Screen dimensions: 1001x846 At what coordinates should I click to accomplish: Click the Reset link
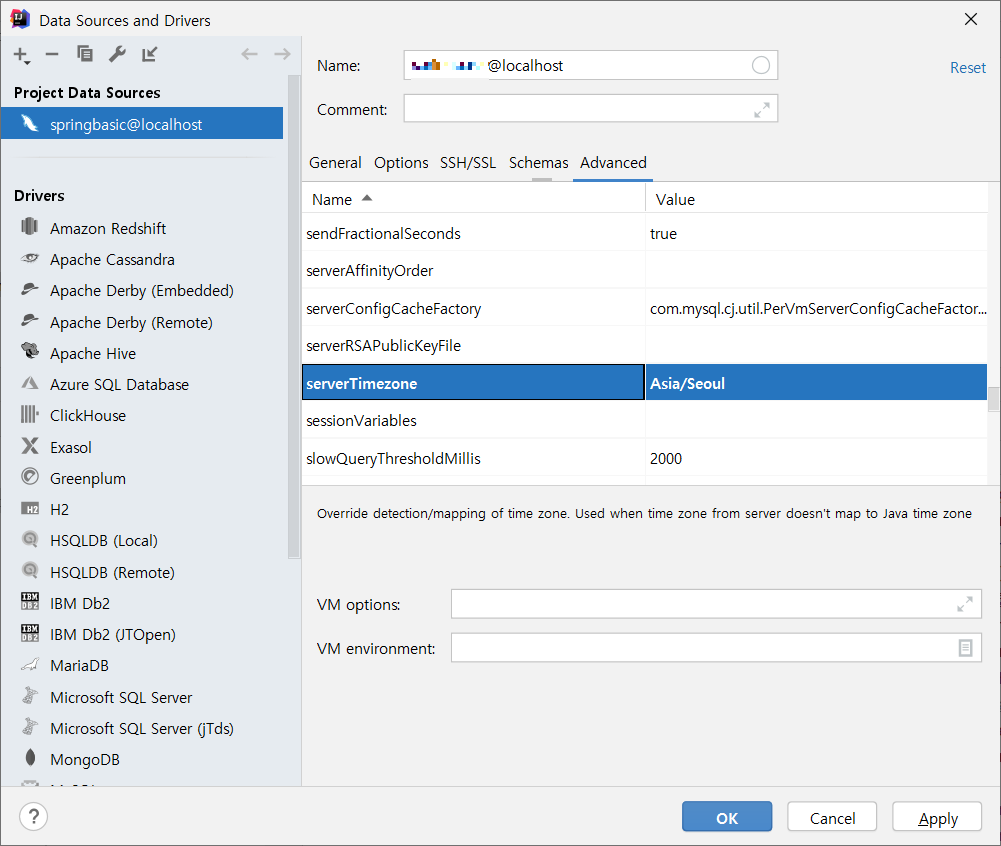[967, 67]
